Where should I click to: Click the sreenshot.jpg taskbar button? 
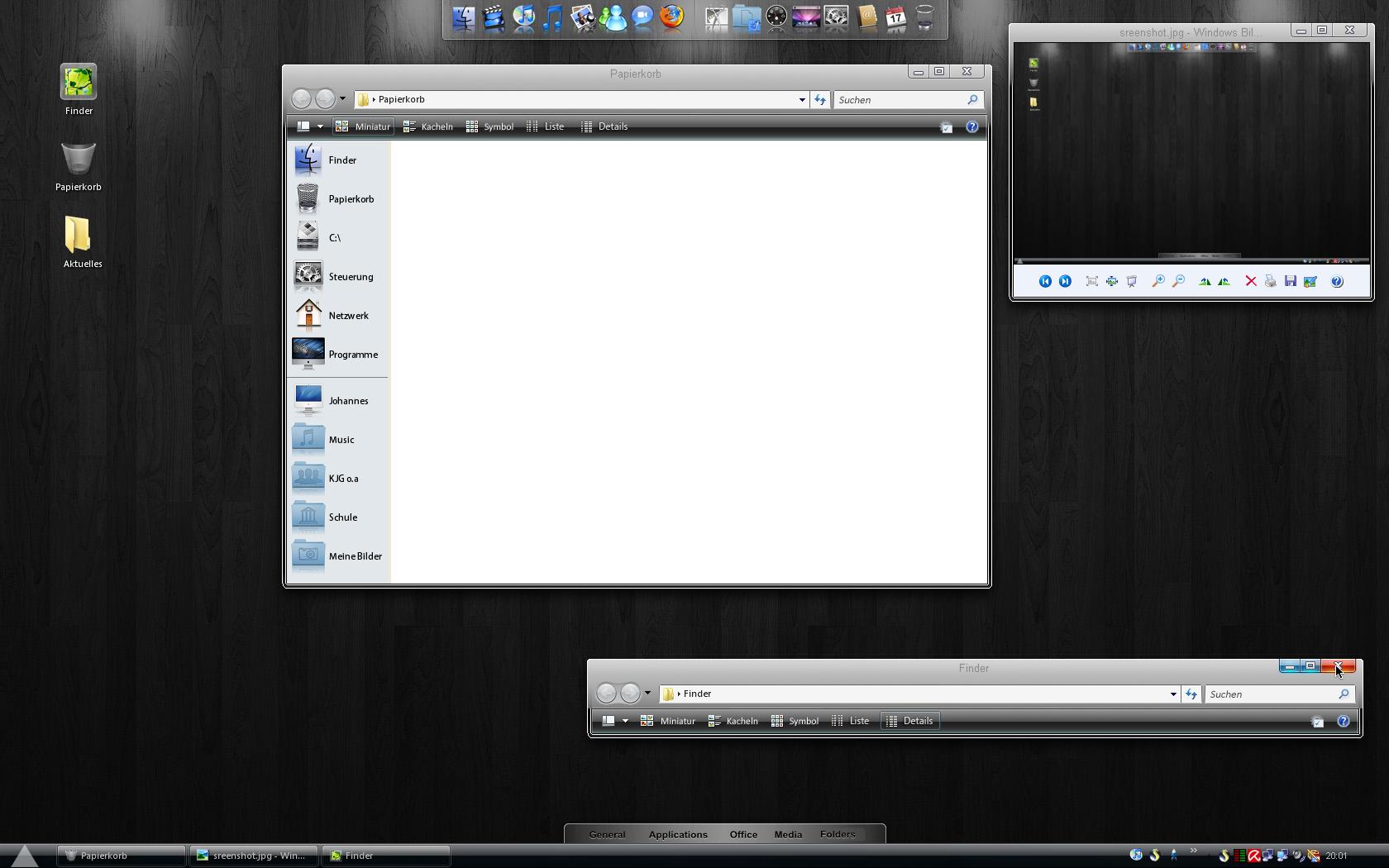(253, 856)
